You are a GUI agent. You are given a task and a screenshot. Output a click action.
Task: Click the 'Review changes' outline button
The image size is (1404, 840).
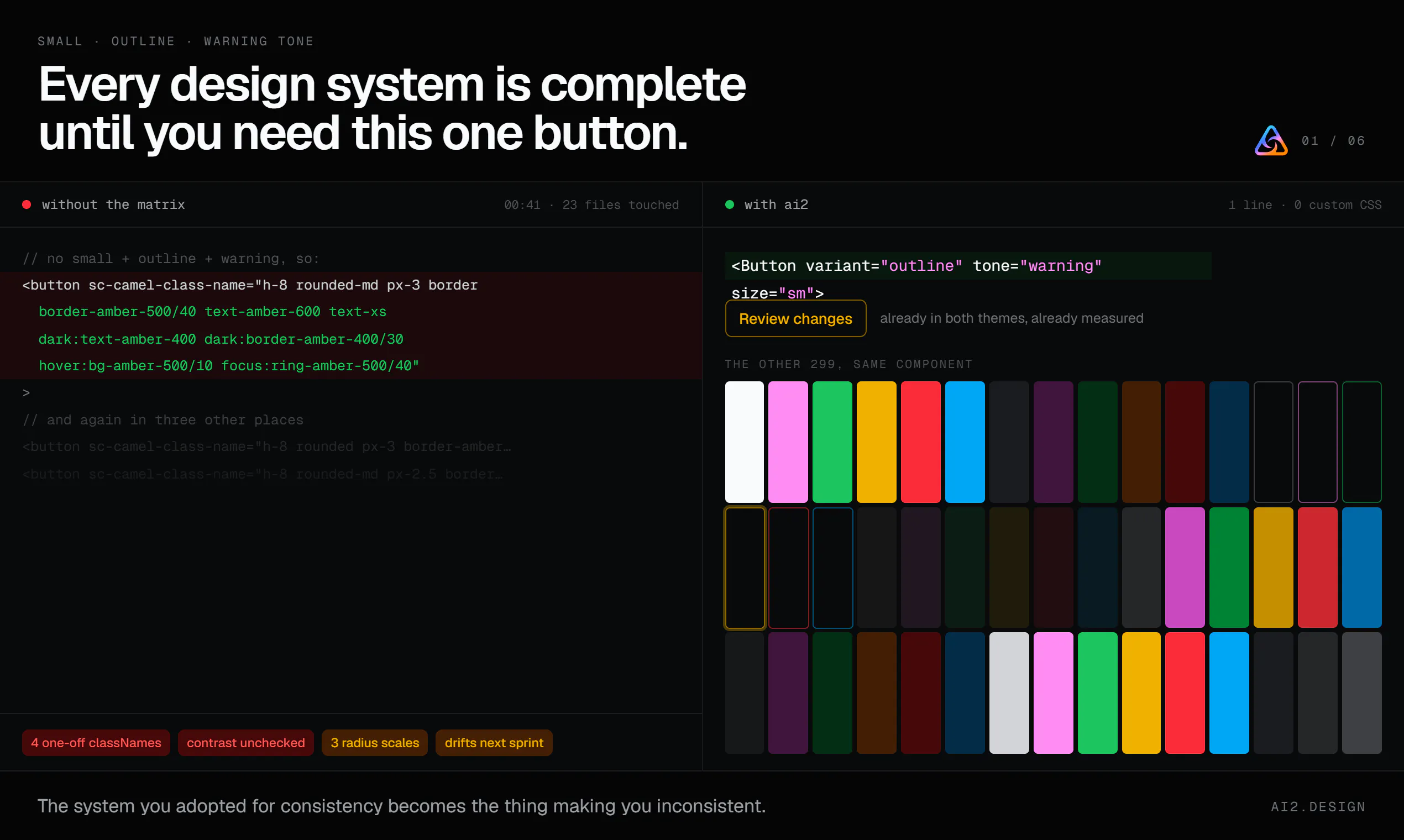click(x=795, y=318)
